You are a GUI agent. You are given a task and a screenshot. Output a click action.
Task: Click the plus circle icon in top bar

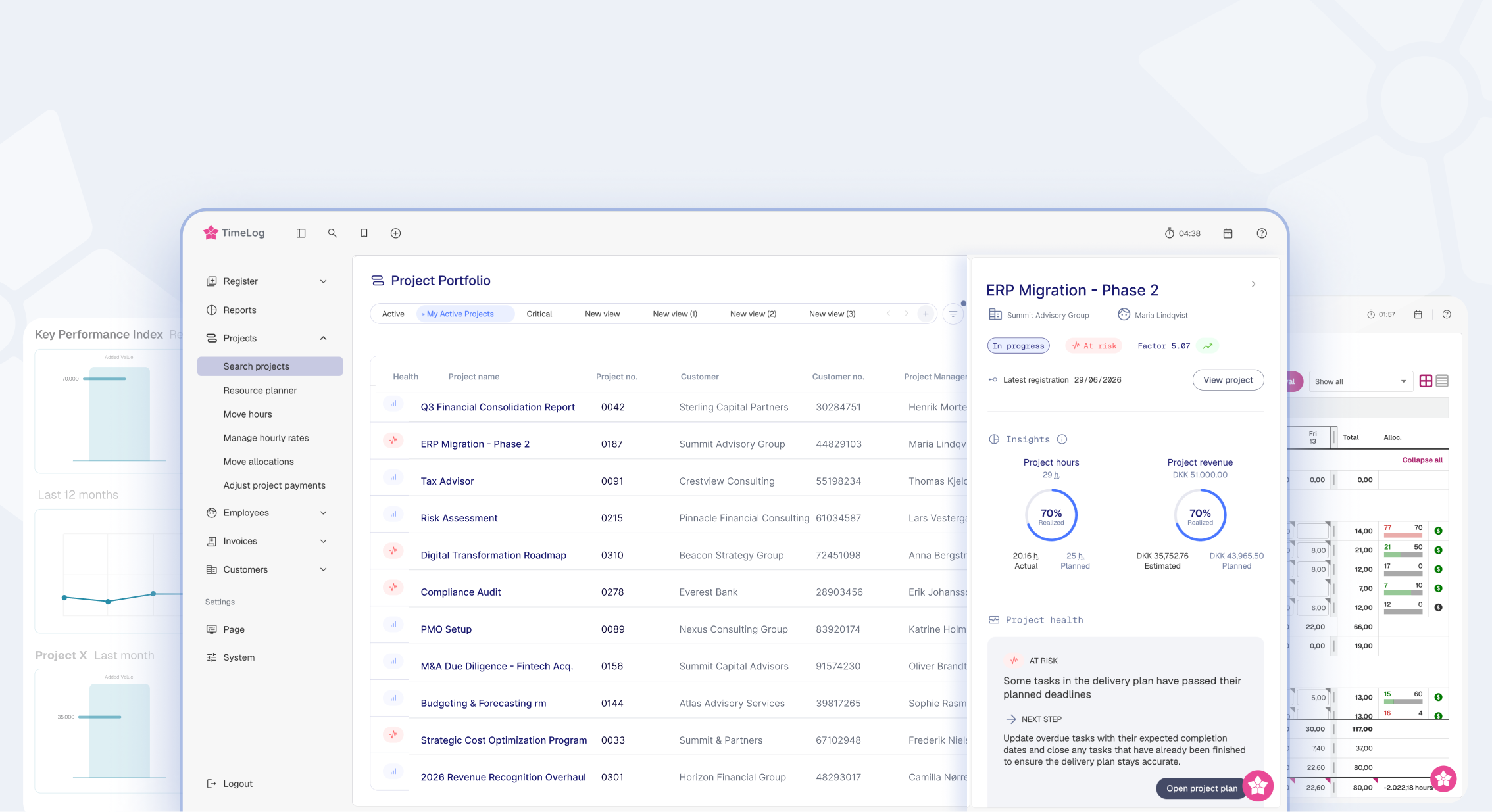point(395,233)
